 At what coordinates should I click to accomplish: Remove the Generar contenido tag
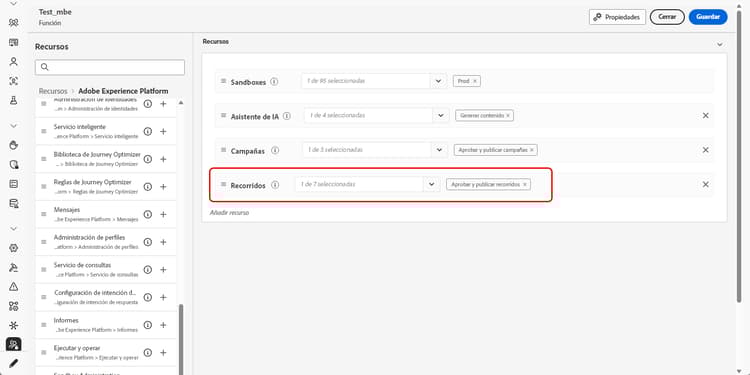coord(508,116)
